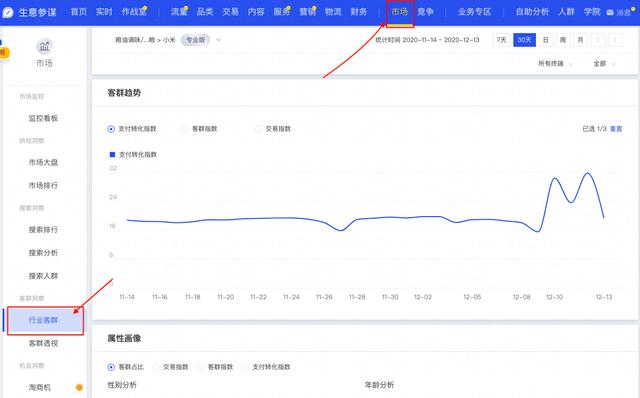Select the 客群占比 radio in 属性画像
640x398 pixels.
click(x=111, y=367)
